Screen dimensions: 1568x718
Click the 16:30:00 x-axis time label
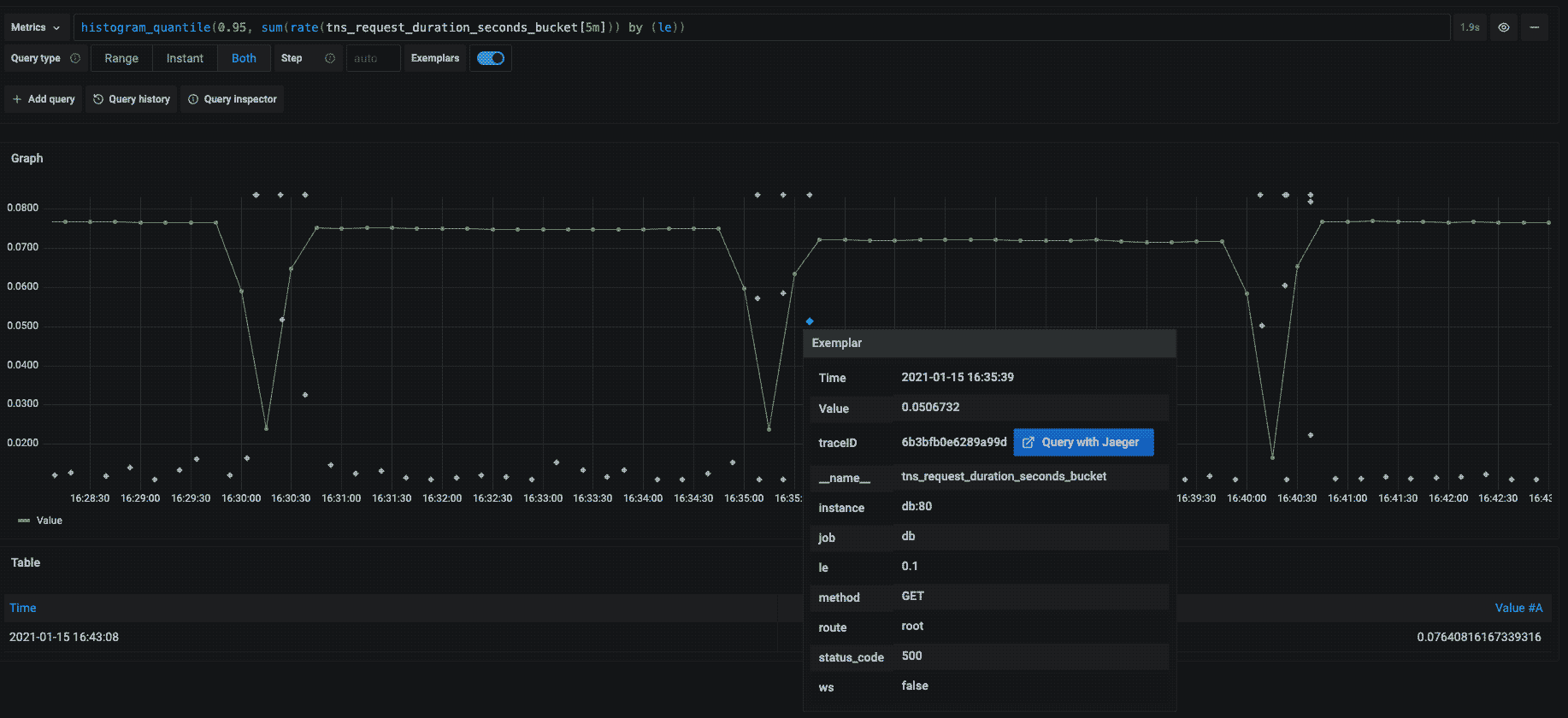(241, 498)
